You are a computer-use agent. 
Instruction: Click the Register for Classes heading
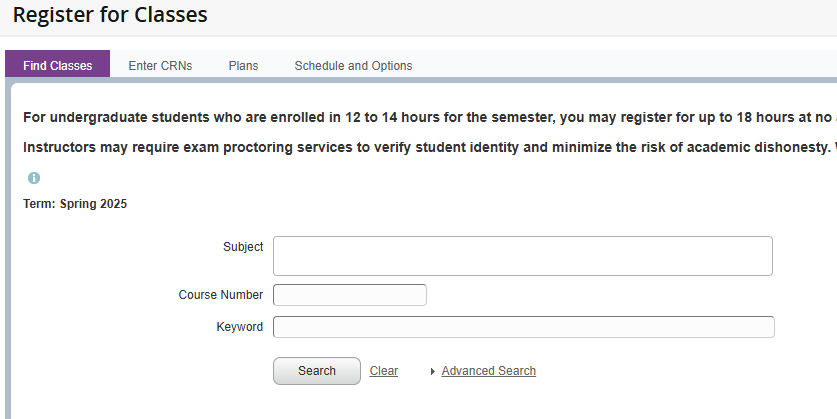[110, 15]
